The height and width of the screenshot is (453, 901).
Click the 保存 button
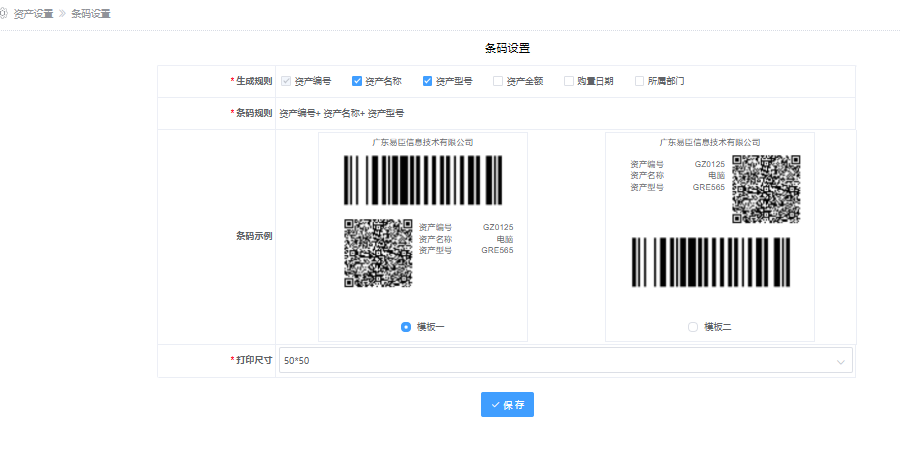click(507, 405)
